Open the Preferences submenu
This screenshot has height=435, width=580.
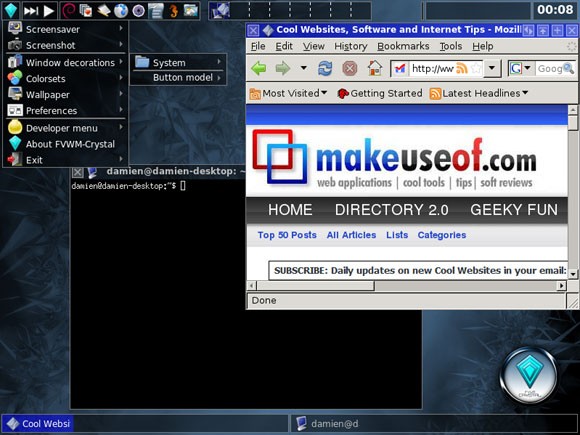pos(65,111)
